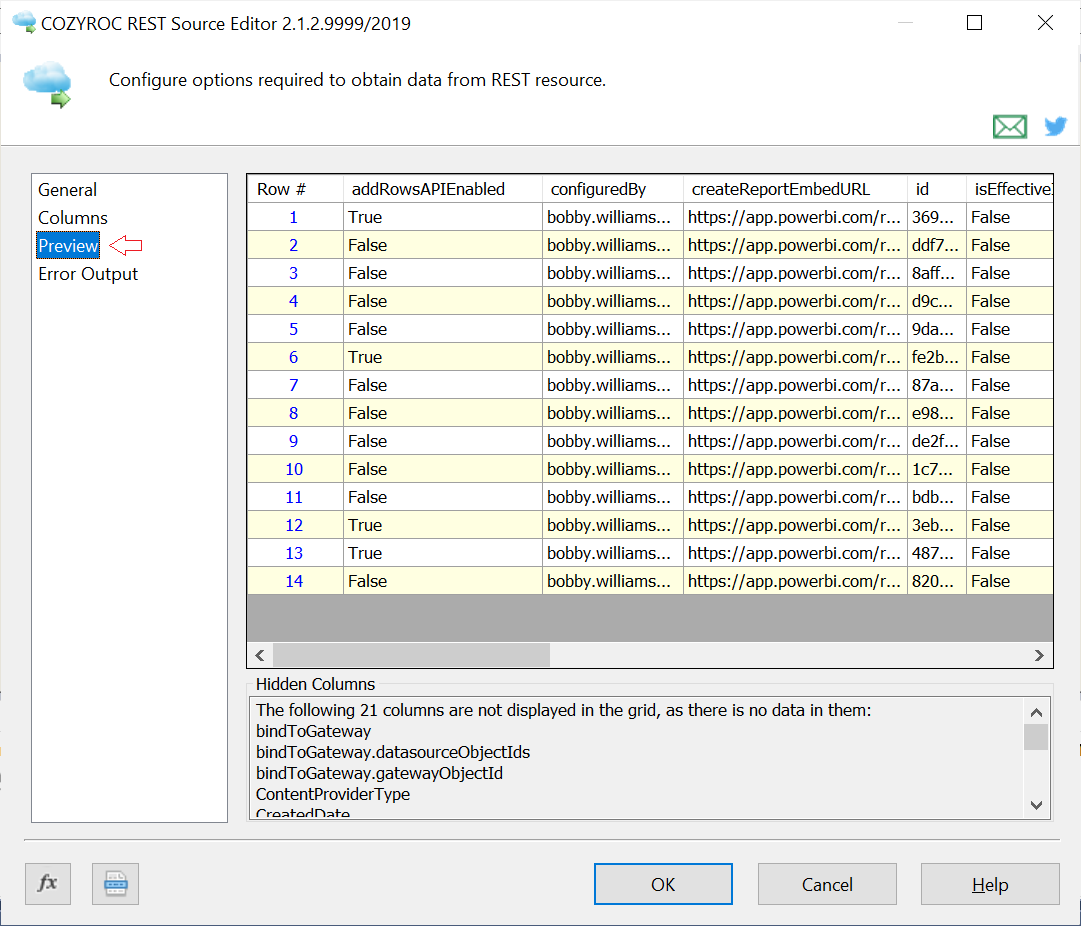Click the isEffective False cell in row 4
This screenshot has height=926, width=1081.
click(x=1009, y=301)
